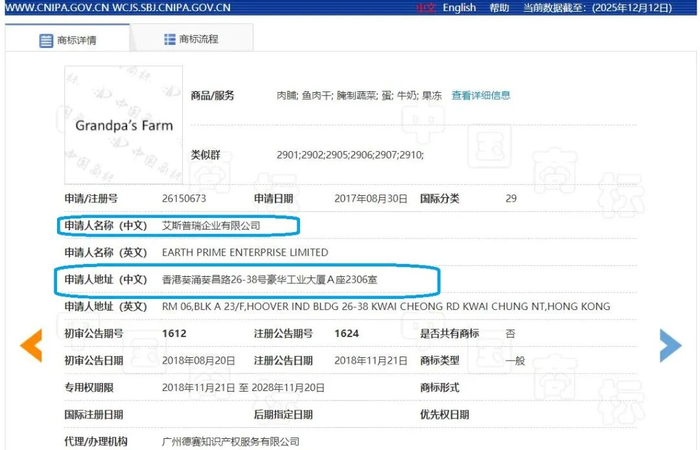Click the 申请/注册号 field label

pyautogui.click(x=91, y=198)
